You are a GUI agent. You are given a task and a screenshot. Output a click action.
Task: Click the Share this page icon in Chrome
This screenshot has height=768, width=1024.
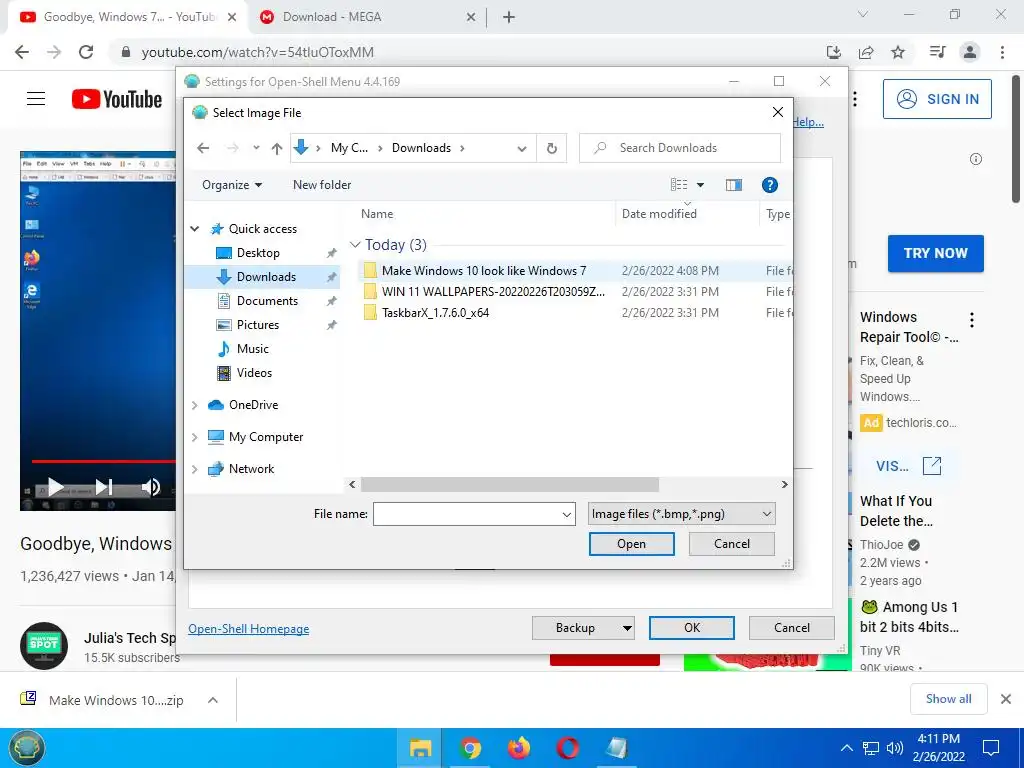(x=866, y=52)
